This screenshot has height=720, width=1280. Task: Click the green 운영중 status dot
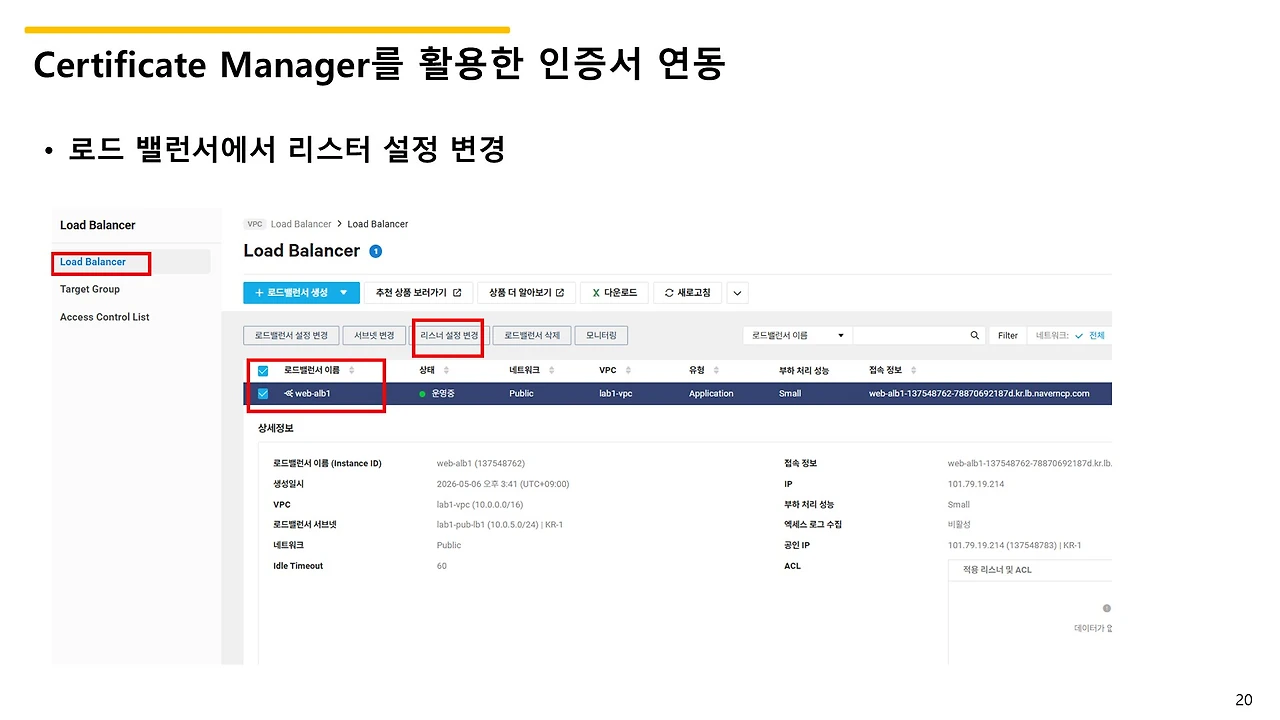point(423,394)
